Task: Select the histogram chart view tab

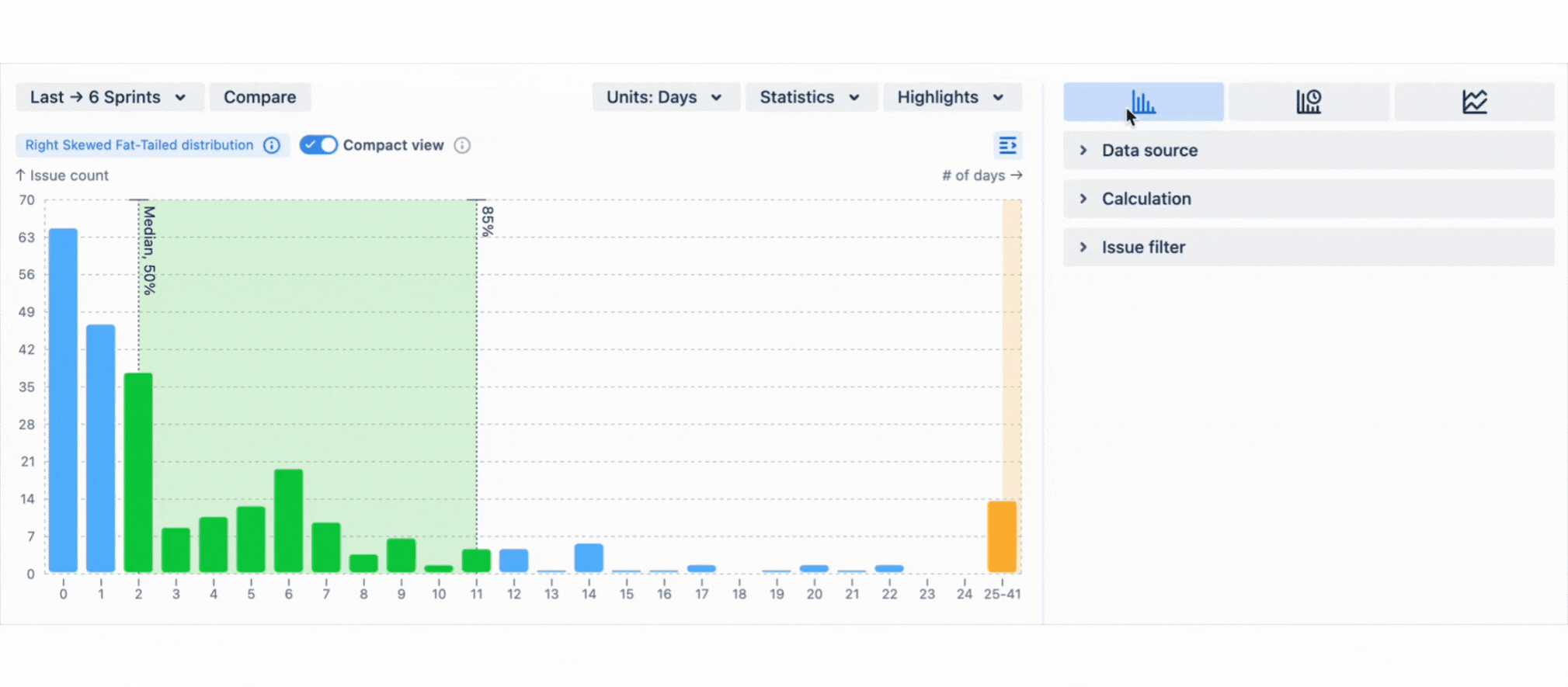Action: tap(1143, 102)
